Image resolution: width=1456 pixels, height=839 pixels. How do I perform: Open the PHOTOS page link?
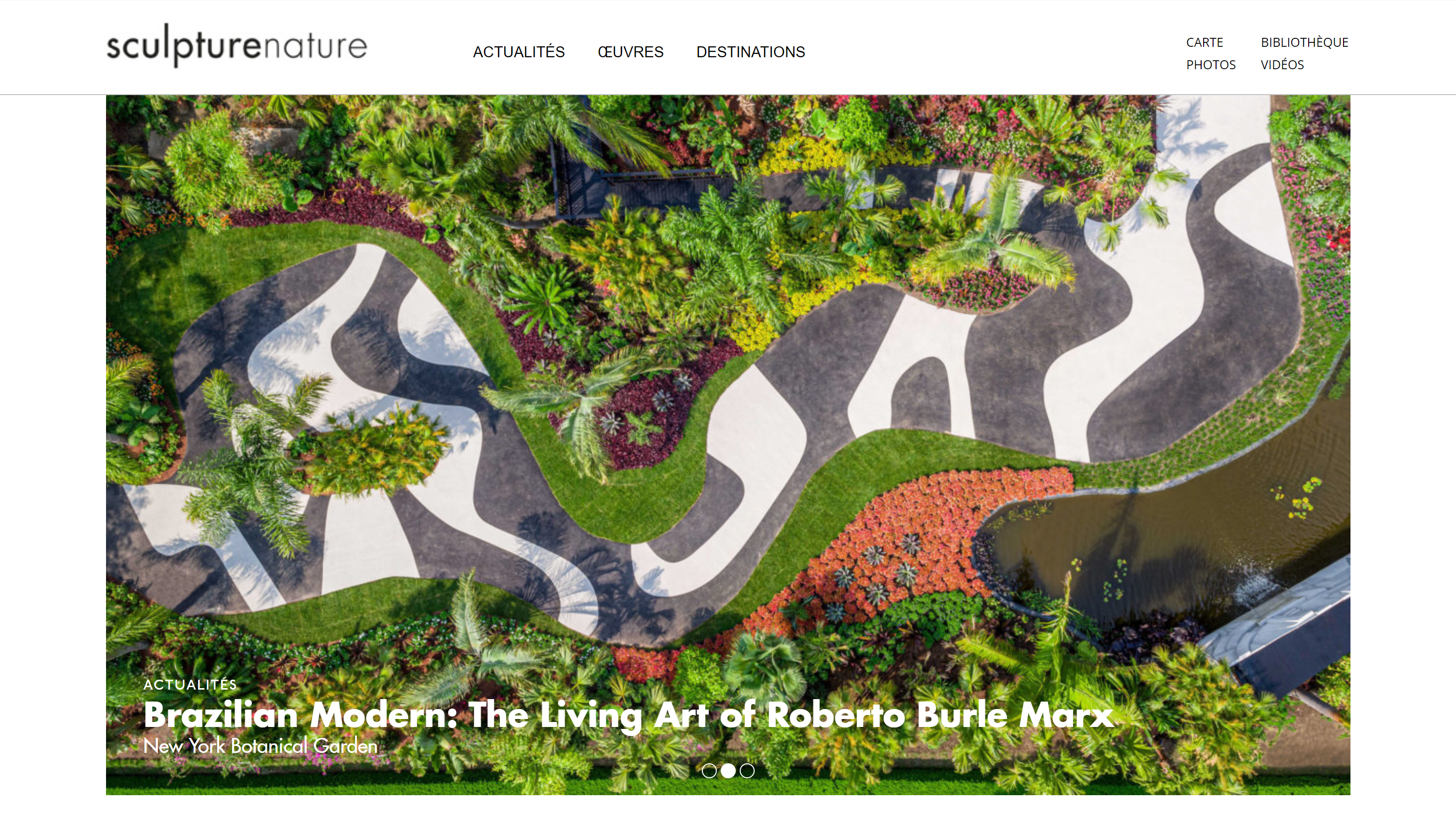[1211, 65]
